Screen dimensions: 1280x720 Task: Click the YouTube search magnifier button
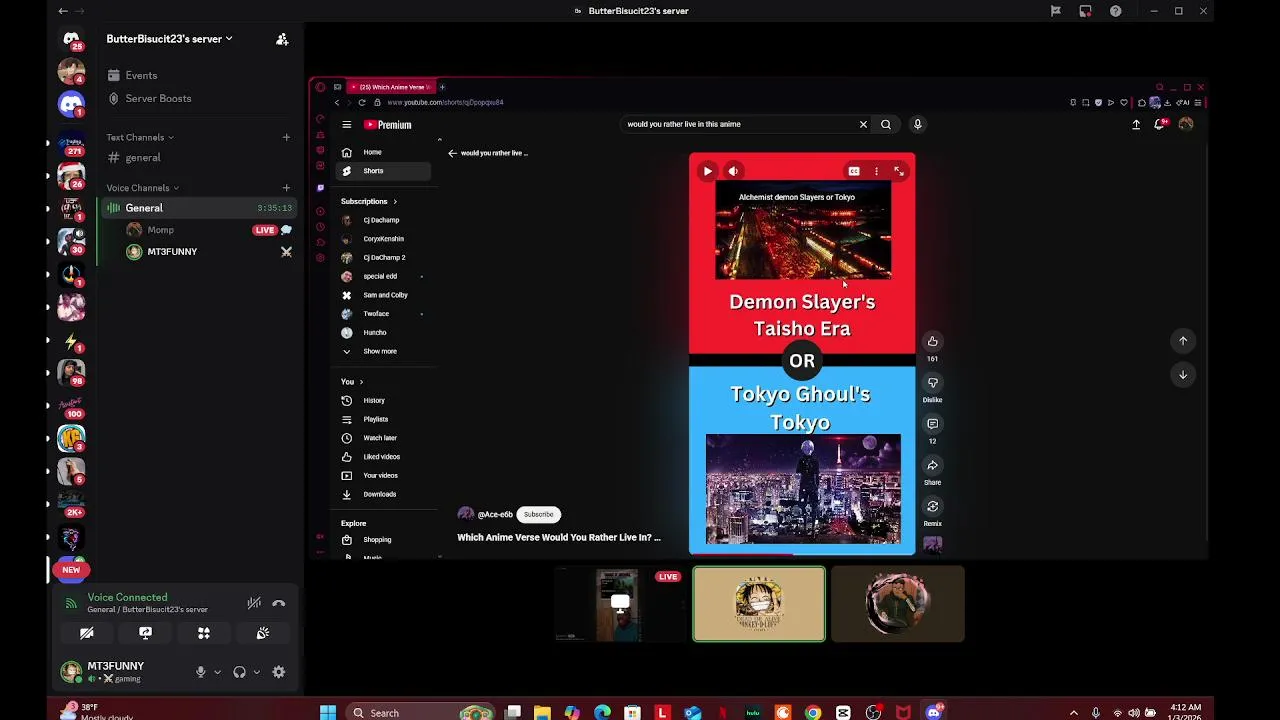[x=886, y=125]
